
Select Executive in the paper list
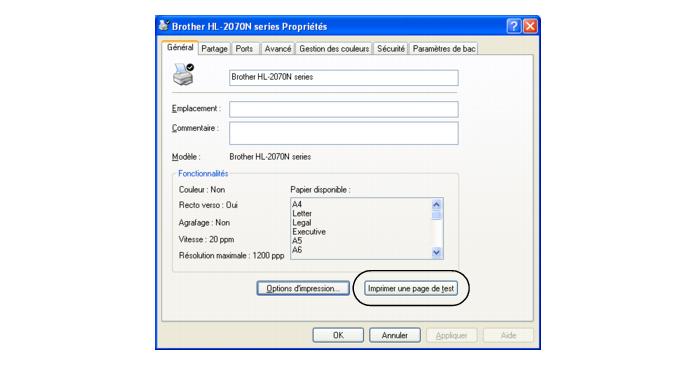(308, 232)
